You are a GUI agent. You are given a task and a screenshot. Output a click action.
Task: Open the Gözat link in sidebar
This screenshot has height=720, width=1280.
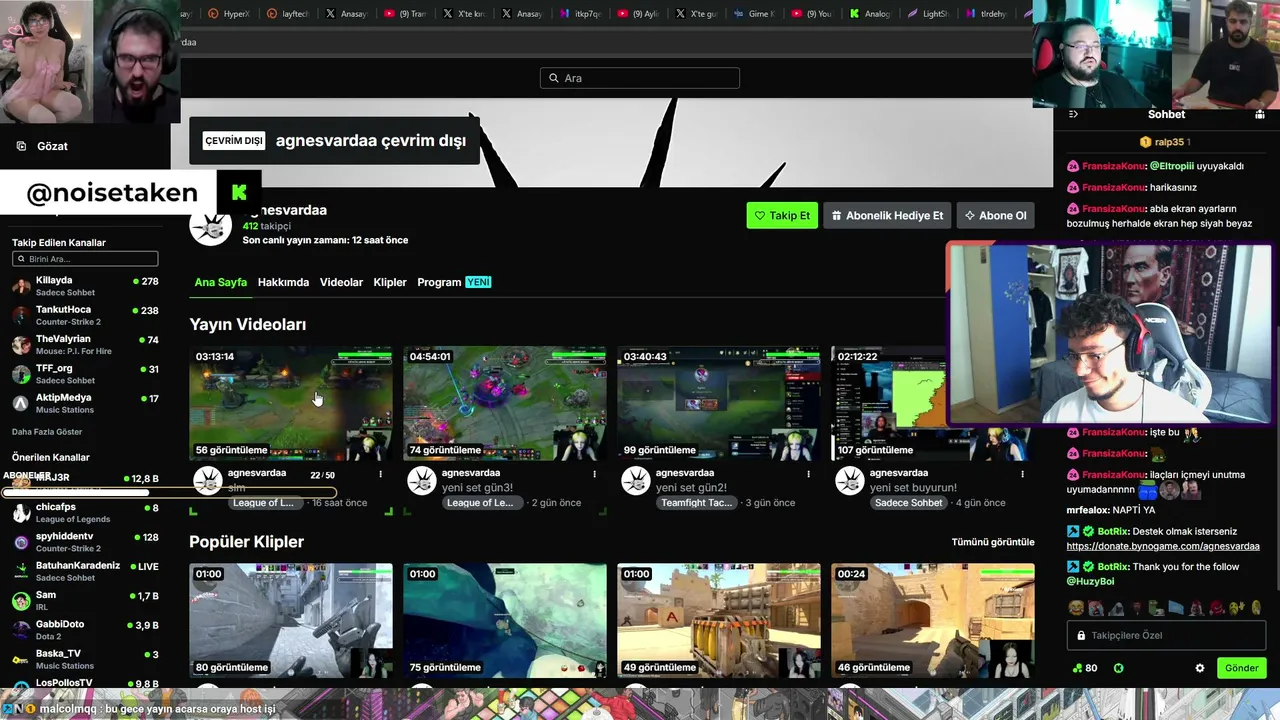tap(52, 146)
